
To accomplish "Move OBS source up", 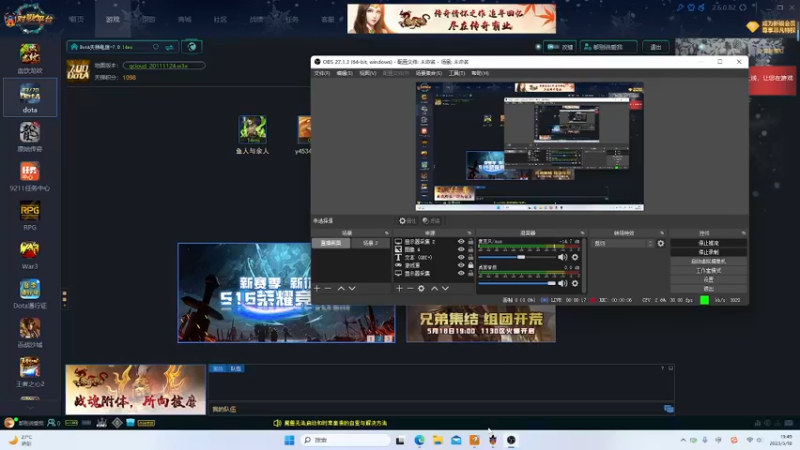I will (434, 288).
